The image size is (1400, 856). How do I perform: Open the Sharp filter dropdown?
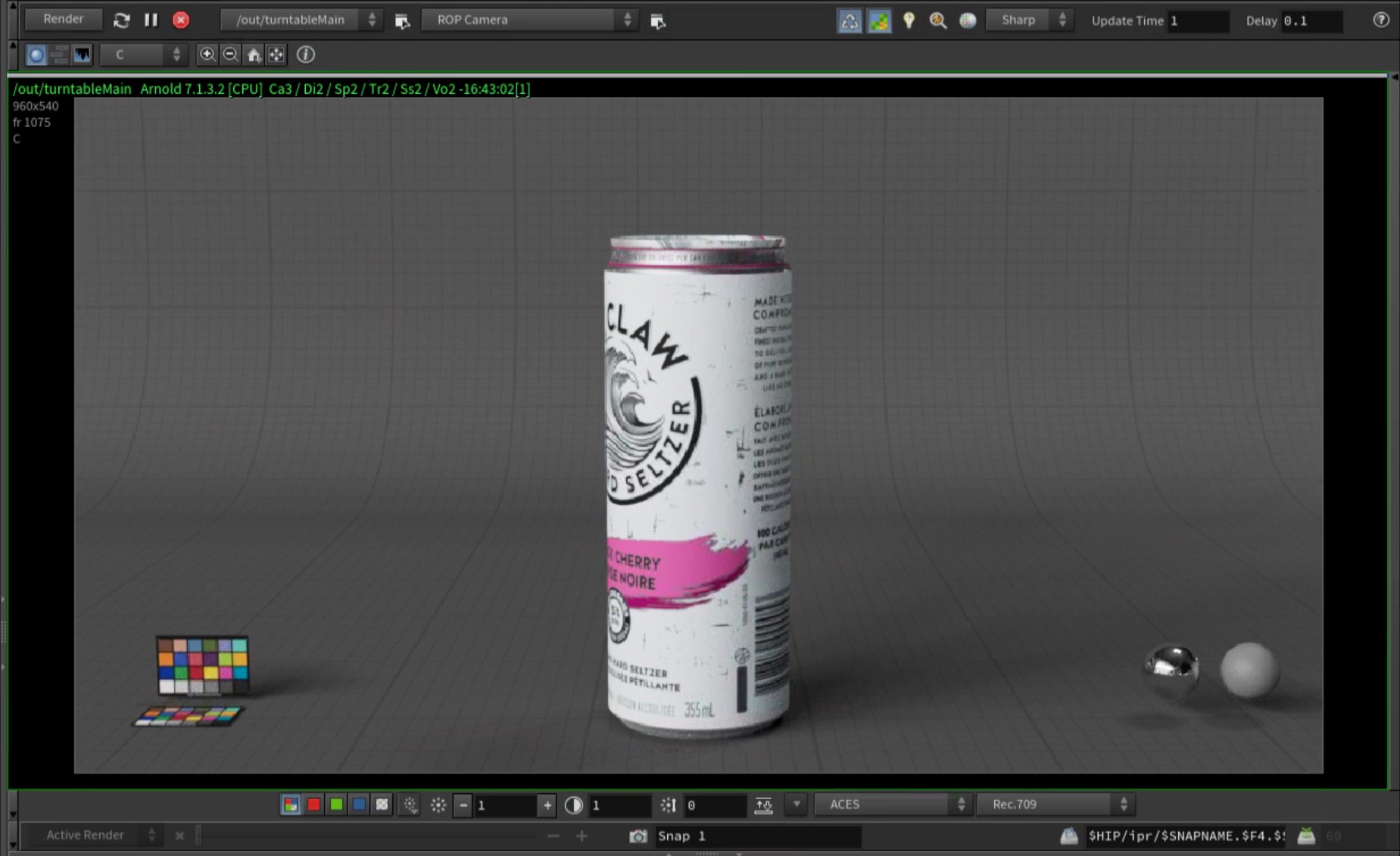pos(1029,20)
